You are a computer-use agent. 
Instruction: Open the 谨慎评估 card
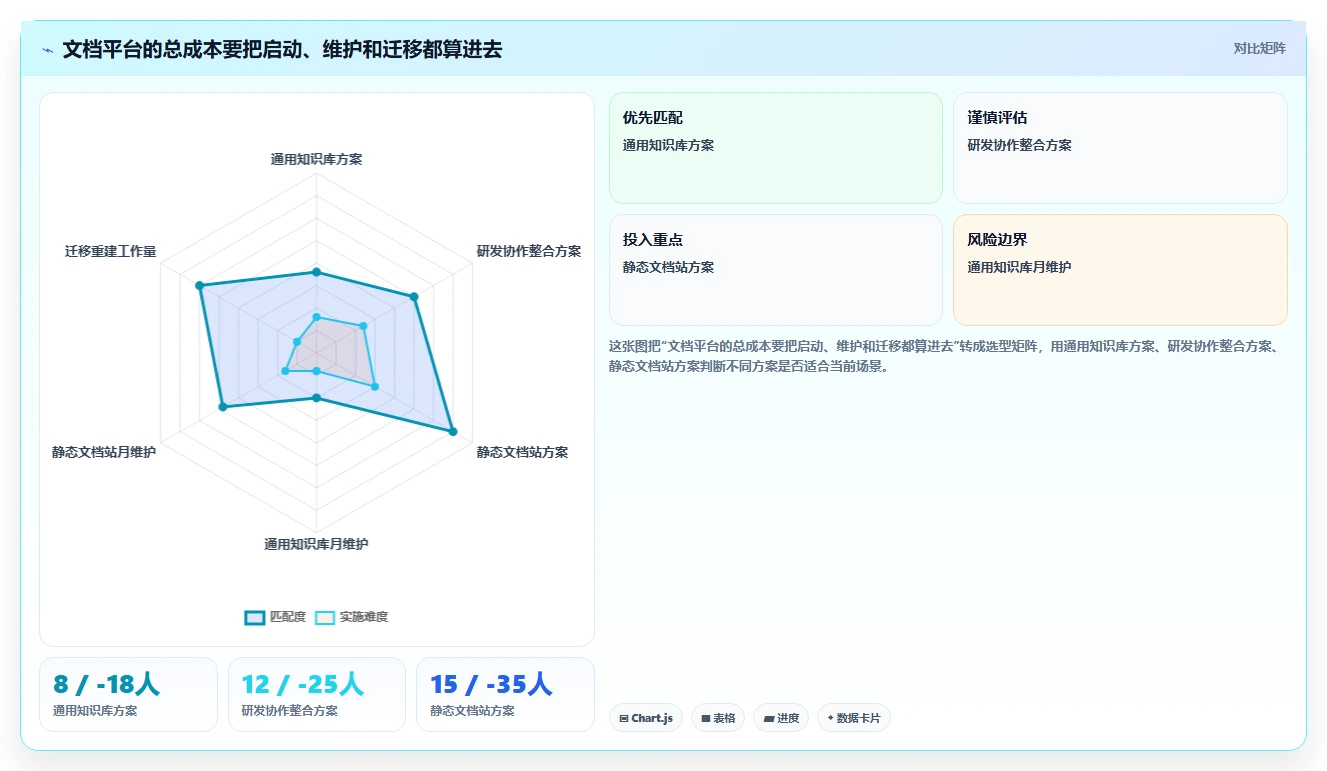[x=1120, y=148]
